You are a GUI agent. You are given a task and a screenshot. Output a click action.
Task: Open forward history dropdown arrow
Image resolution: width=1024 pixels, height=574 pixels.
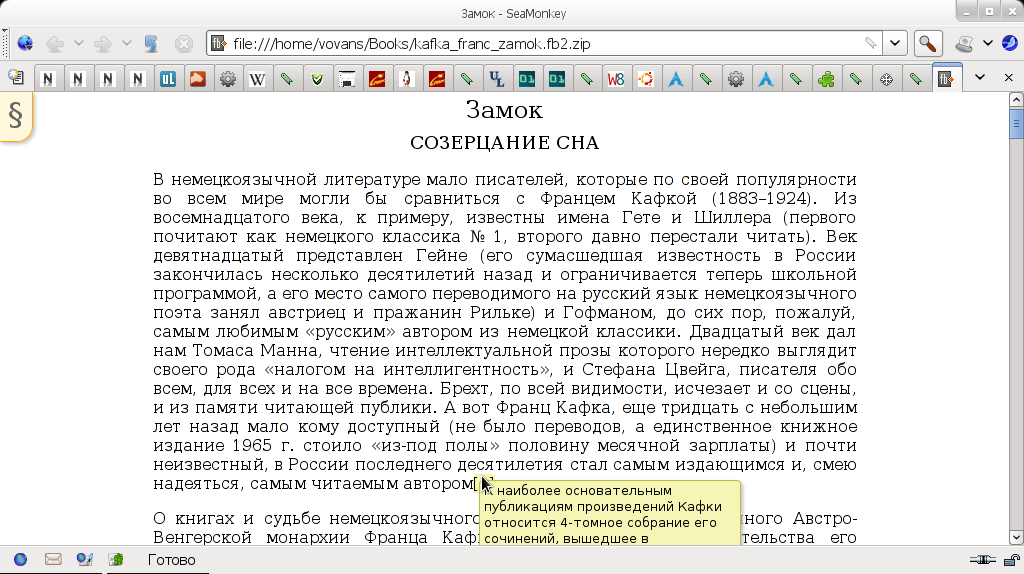pos(127,44)
